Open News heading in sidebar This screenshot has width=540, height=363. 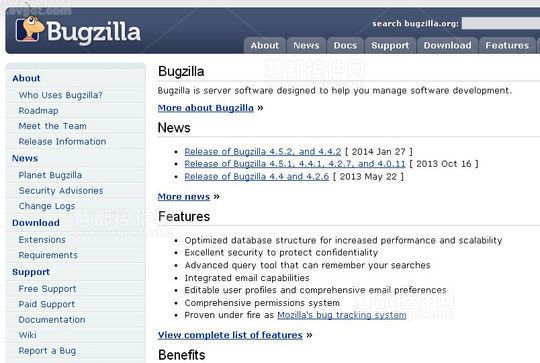[x=25, y=158]
